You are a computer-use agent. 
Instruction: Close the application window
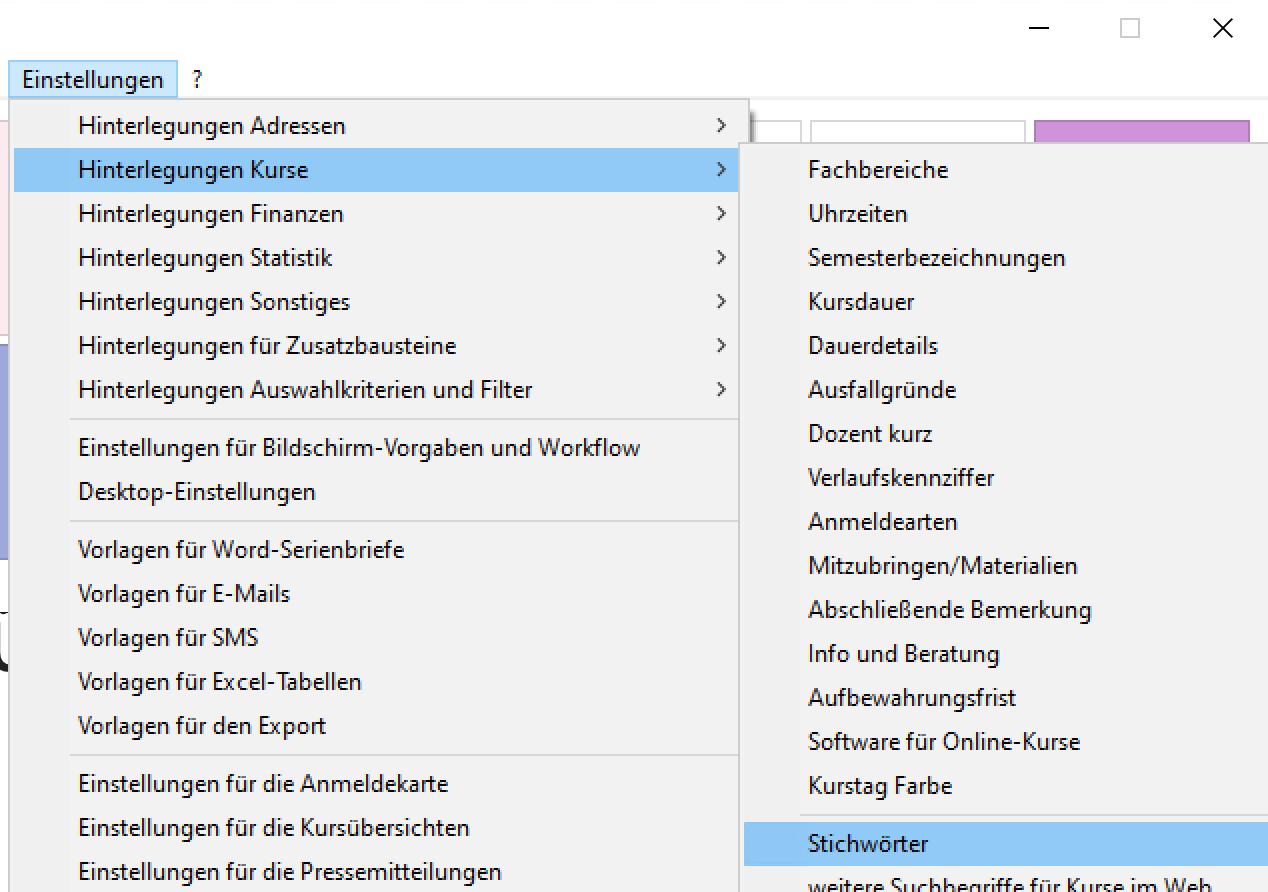pos(1222,28)
